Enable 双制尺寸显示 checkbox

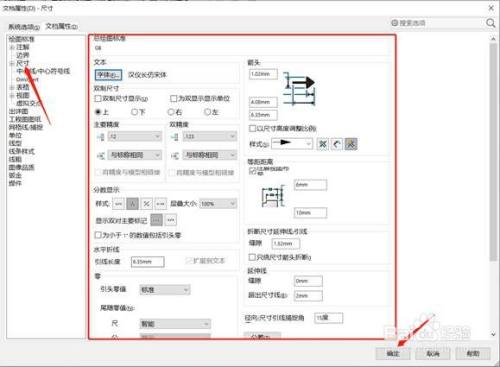[98, 98]
